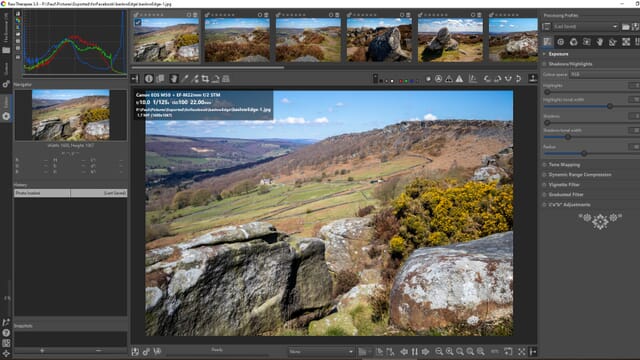Pick the white balance eyedropper tool
Image resolution: width=640 pixels, height=360 pixels.
click(184, 78)
